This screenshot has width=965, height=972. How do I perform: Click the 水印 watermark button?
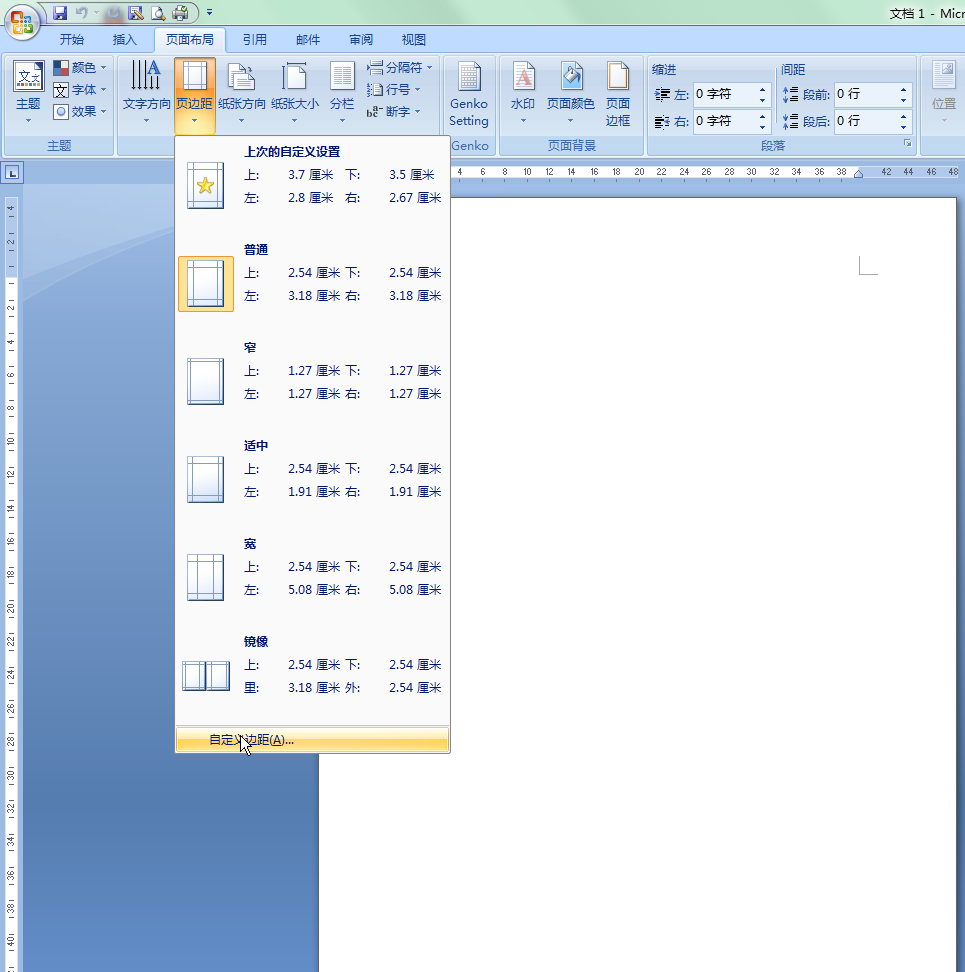[523, 93]
